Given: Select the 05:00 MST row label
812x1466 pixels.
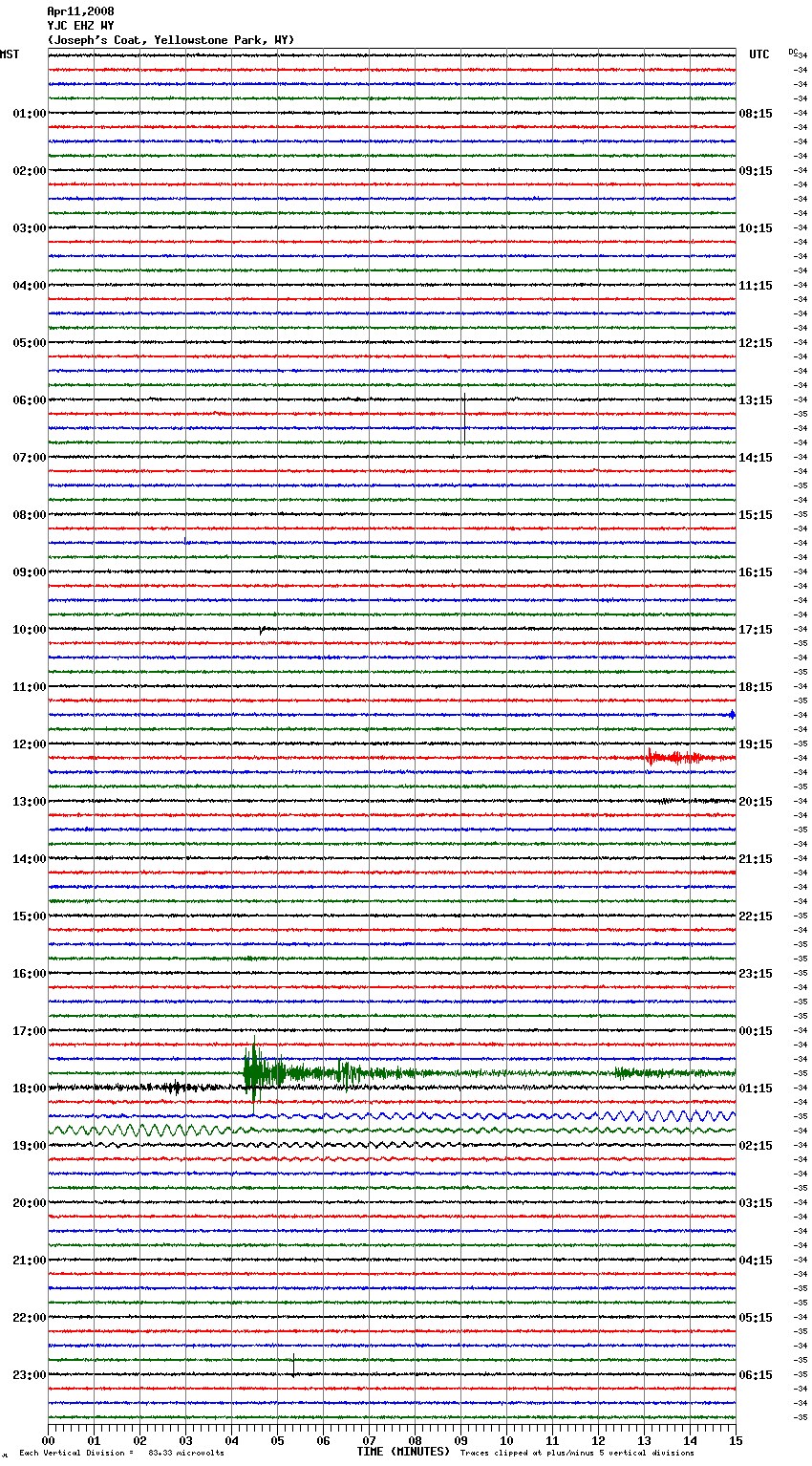Looking at the screenshot, I should 30,343.
